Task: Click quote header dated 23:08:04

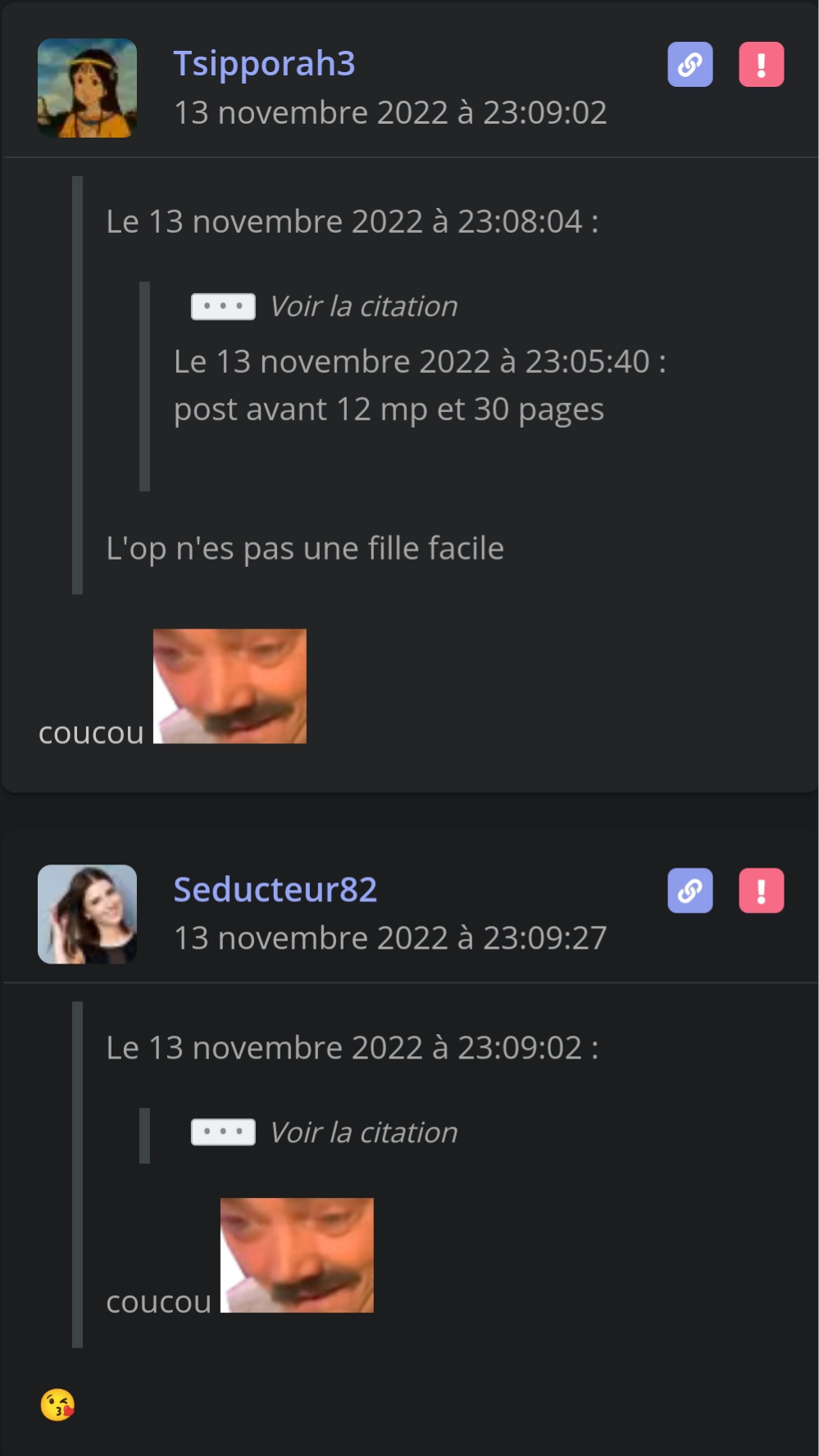Action: [x=353, y=221]
